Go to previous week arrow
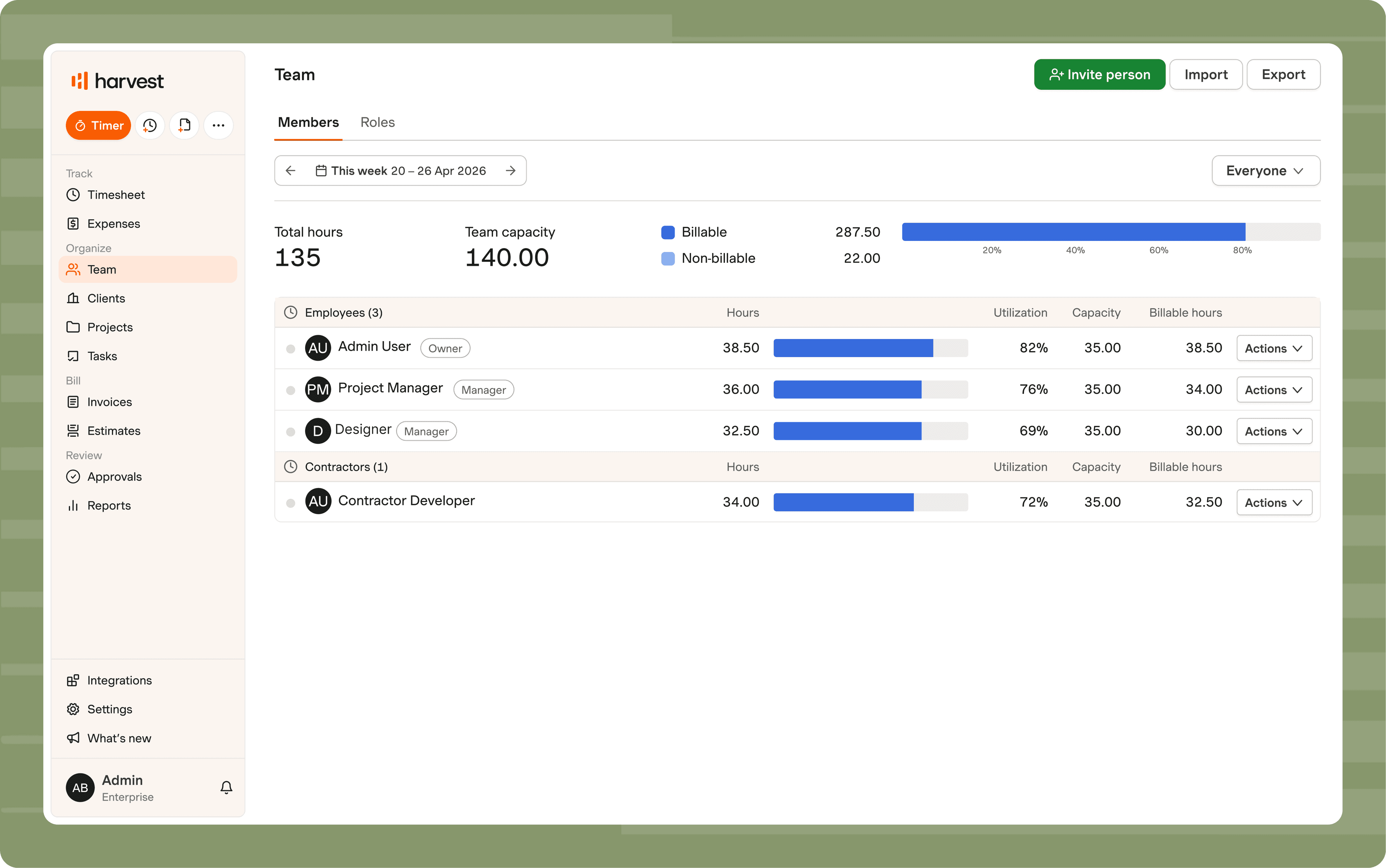1386x868 pixels. [x=291, y=171]
